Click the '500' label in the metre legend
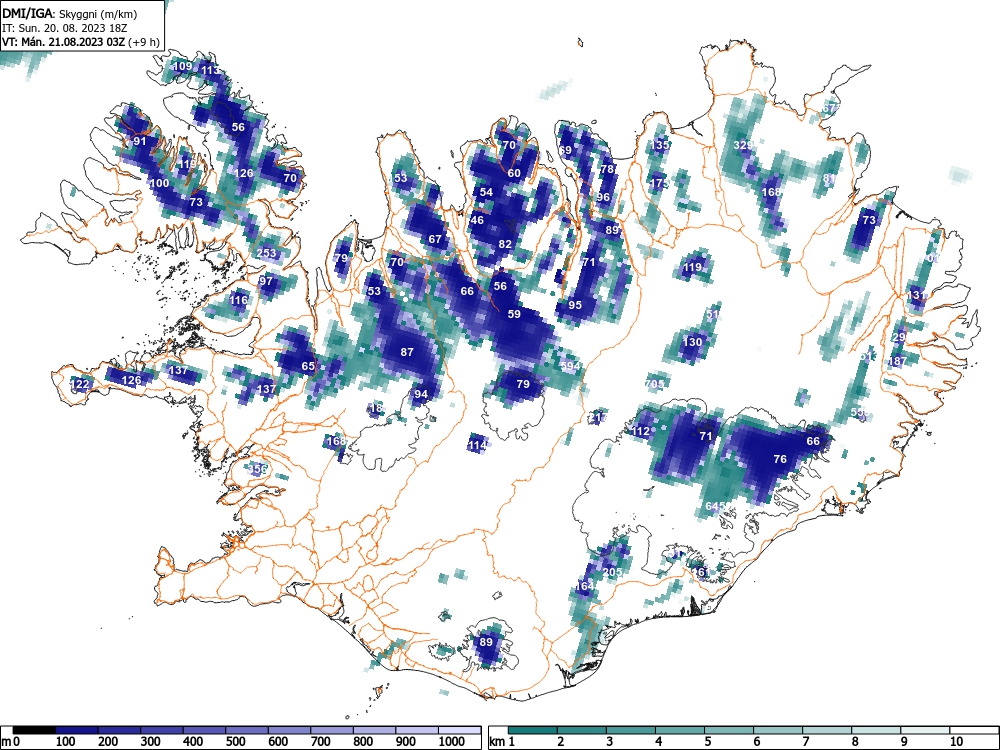 point(235,742)
